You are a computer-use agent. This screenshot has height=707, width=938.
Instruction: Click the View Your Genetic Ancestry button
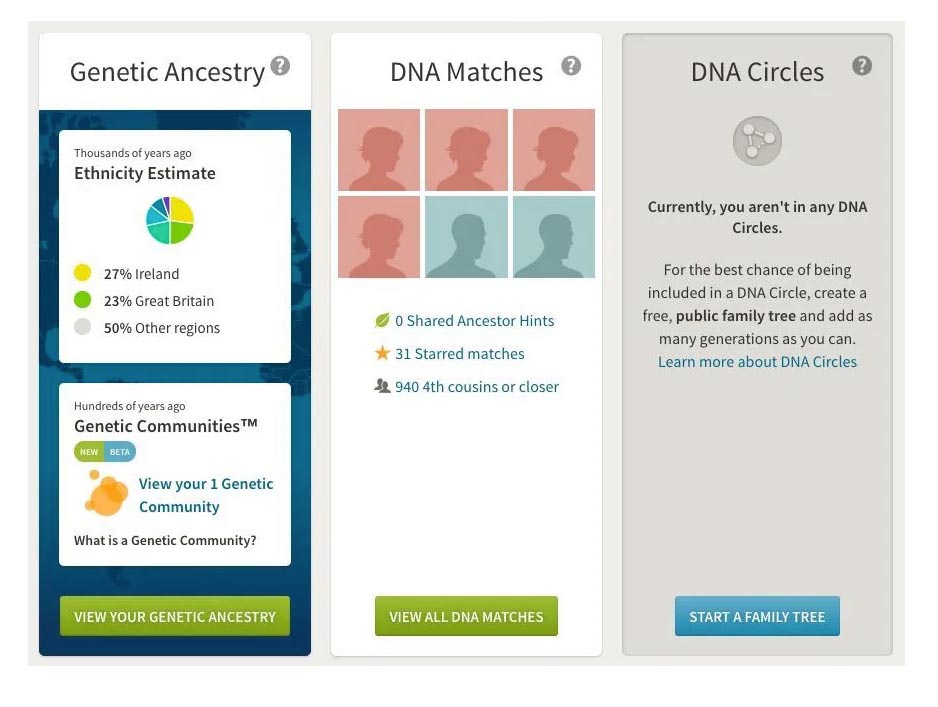175,616
